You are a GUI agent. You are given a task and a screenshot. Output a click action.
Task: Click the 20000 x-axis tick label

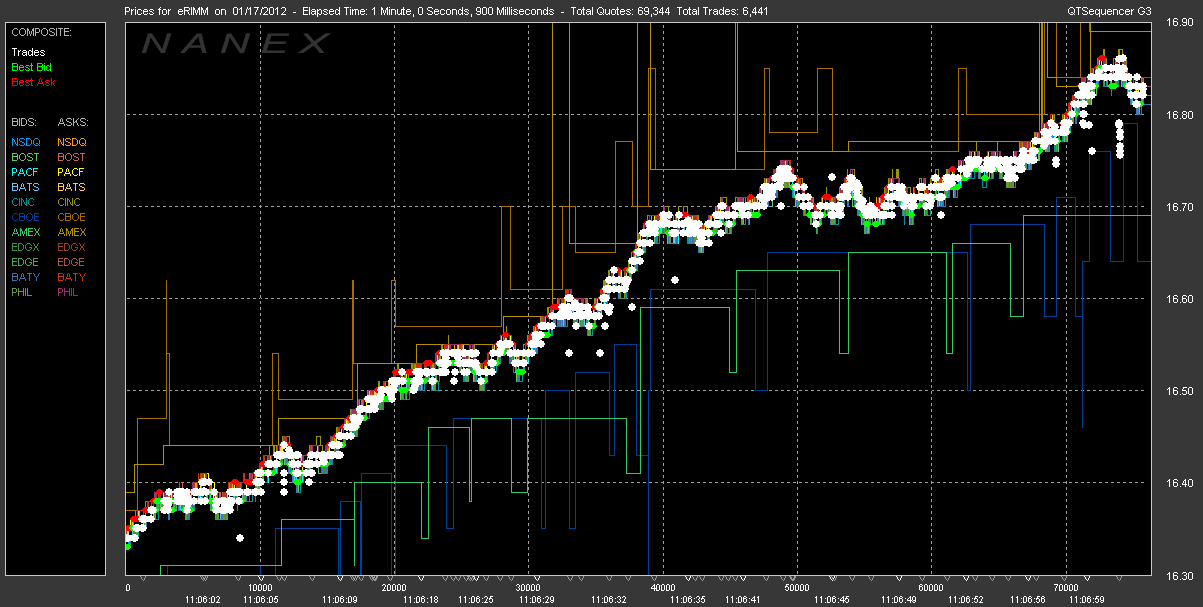click(394, 588)
